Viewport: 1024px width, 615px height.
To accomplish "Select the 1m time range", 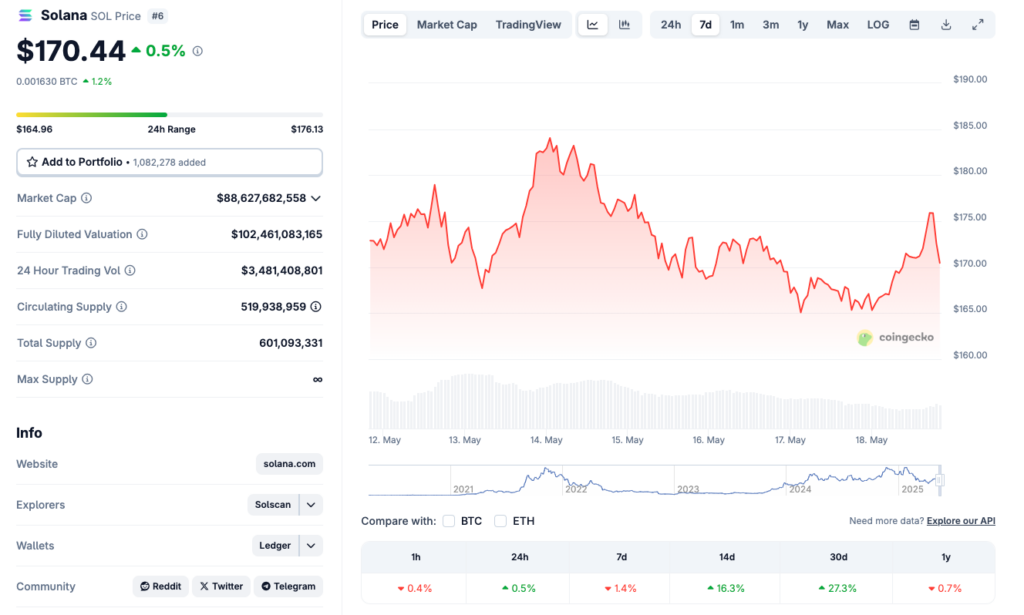I will pos(737,25).
